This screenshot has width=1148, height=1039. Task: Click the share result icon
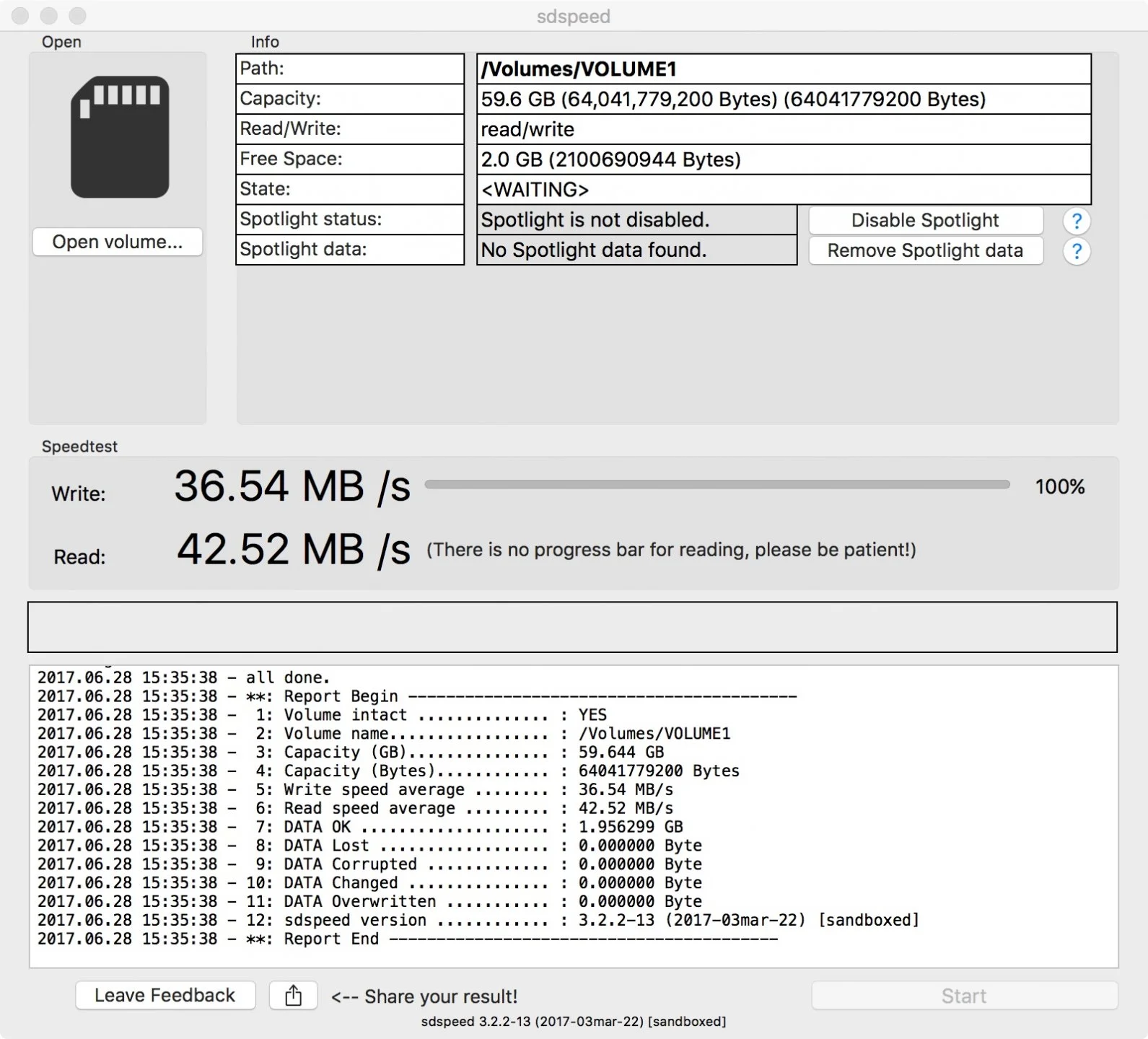pyautogui.click(x=293, y=996)
